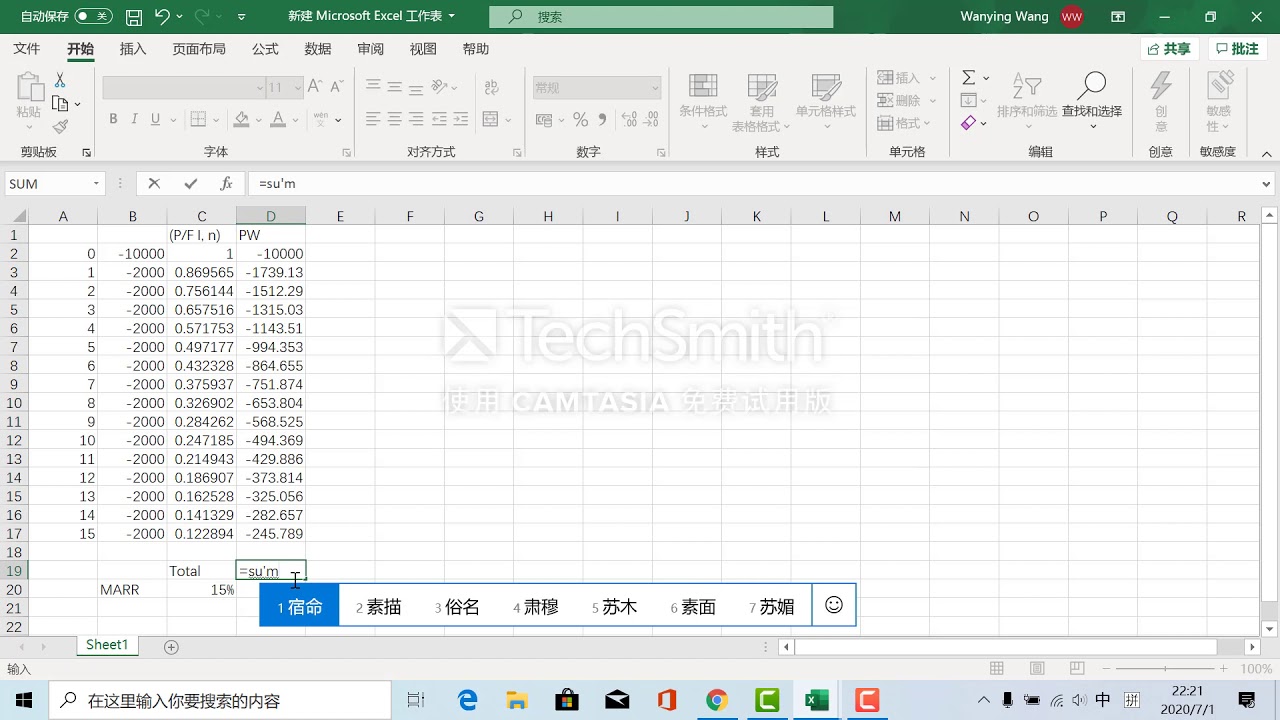The height and width of the screenshot is (720, 1280).
Task: Click the vertical scrollbar down arrow
Action: (1270, 629)
